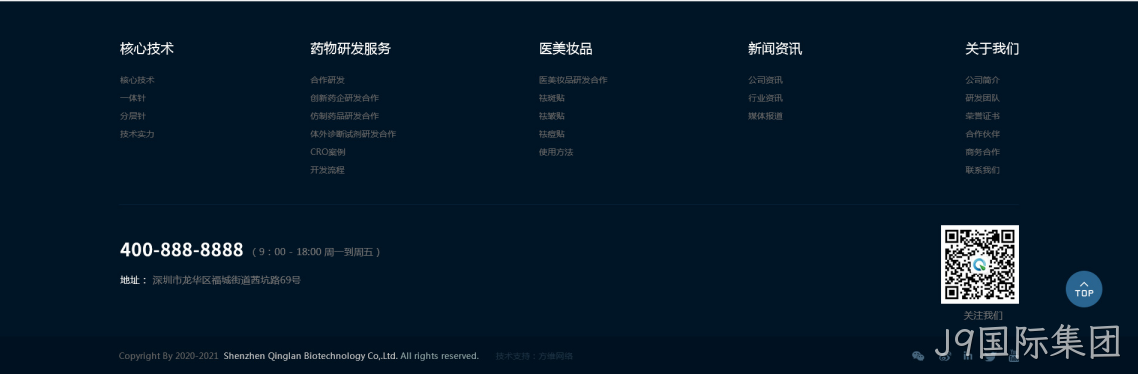Screen dimensions: 1138x374
Task: Click the 400-888-8888 phone number
Action: point(181,250)
